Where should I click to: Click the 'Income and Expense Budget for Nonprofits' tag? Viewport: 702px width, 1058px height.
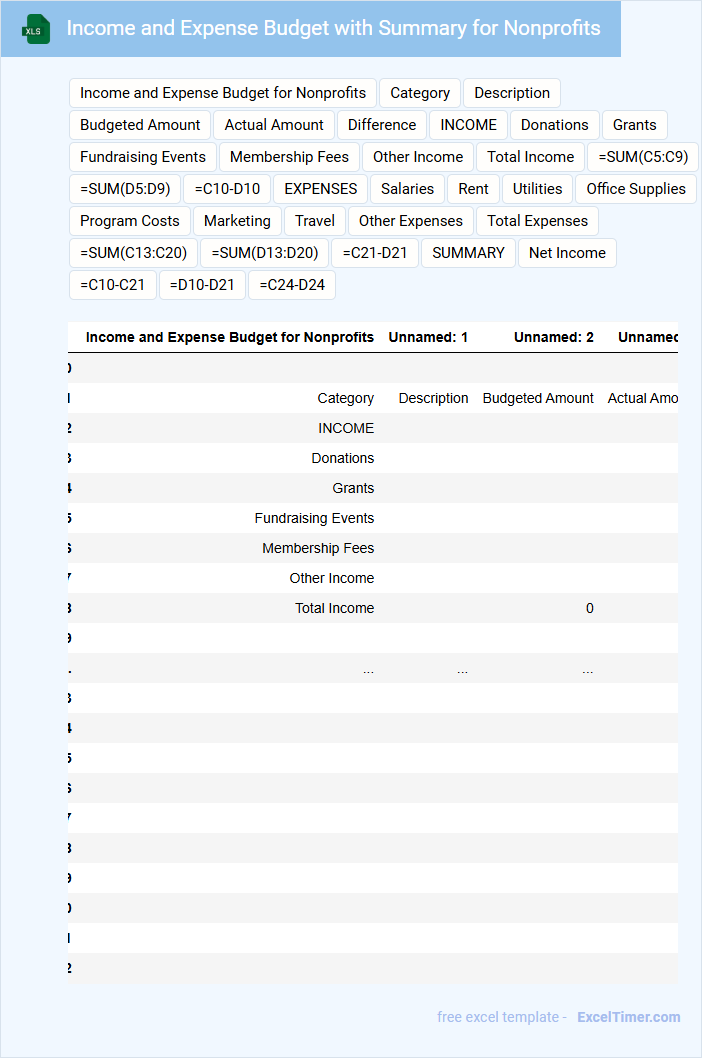(223, 93)
